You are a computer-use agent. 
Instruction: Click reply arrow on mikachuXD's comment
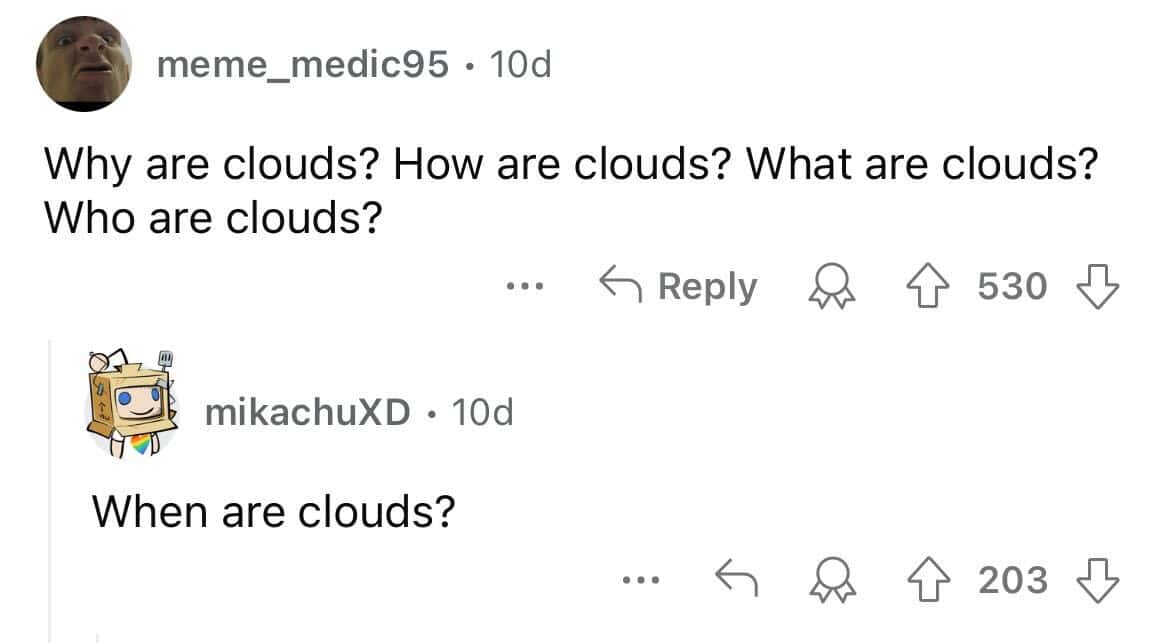[734, 577]
